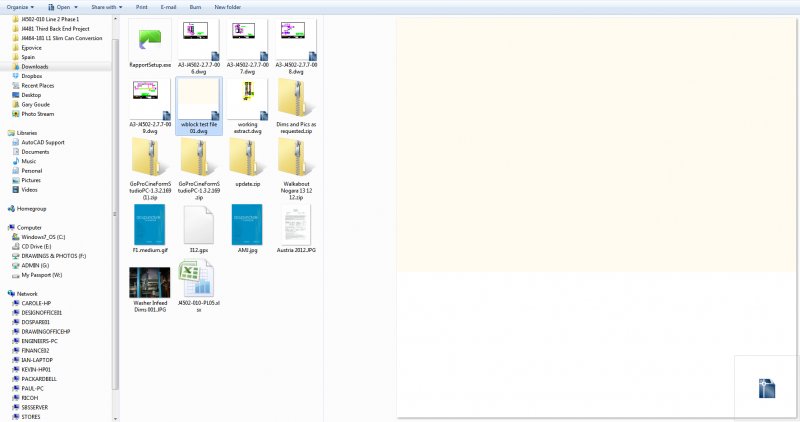The width and height of the screenshot is (800, 422).
Task: Select Libraries in navigation pane
Action: pyautogui.click(x=27, y=133)
